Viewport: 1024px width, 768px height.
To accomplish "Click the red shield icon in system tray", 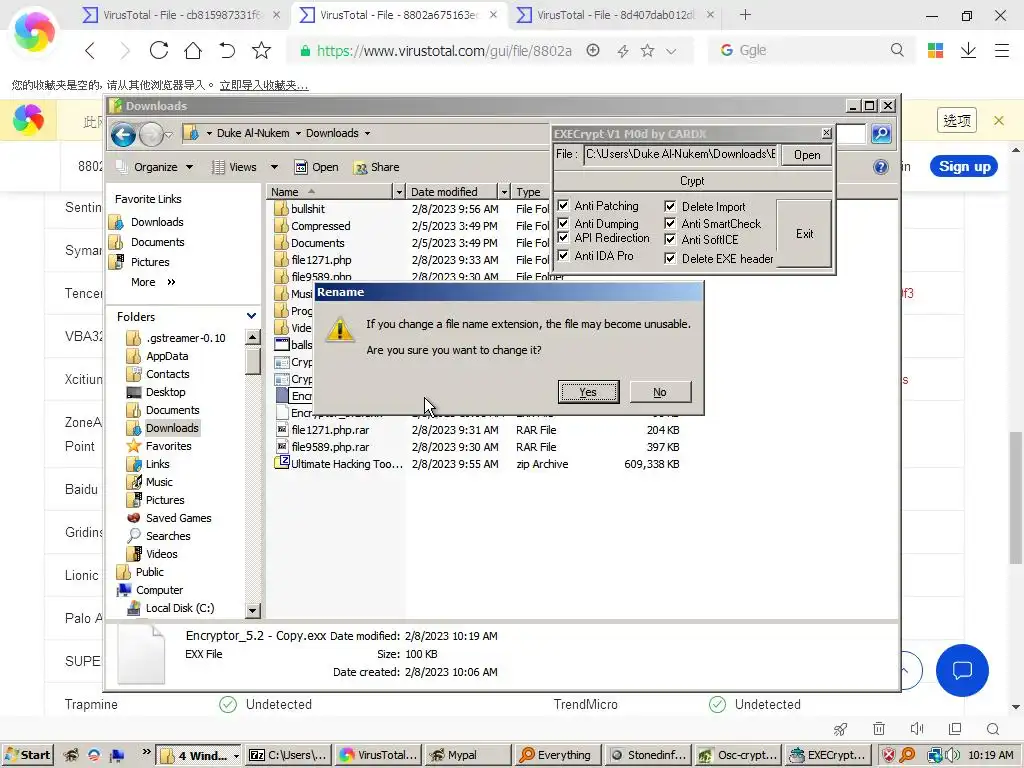I will pyautogui.click(x=889, y=755).
